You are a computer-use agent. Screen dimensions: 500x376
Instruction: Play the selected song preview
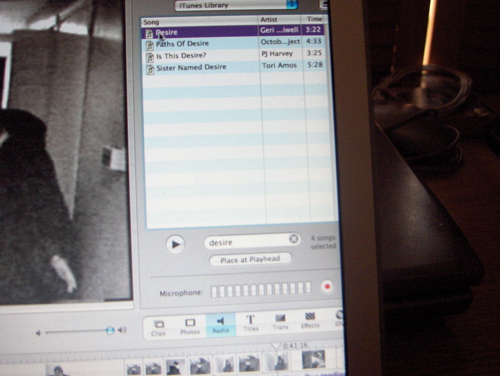[x=175, y=244]
